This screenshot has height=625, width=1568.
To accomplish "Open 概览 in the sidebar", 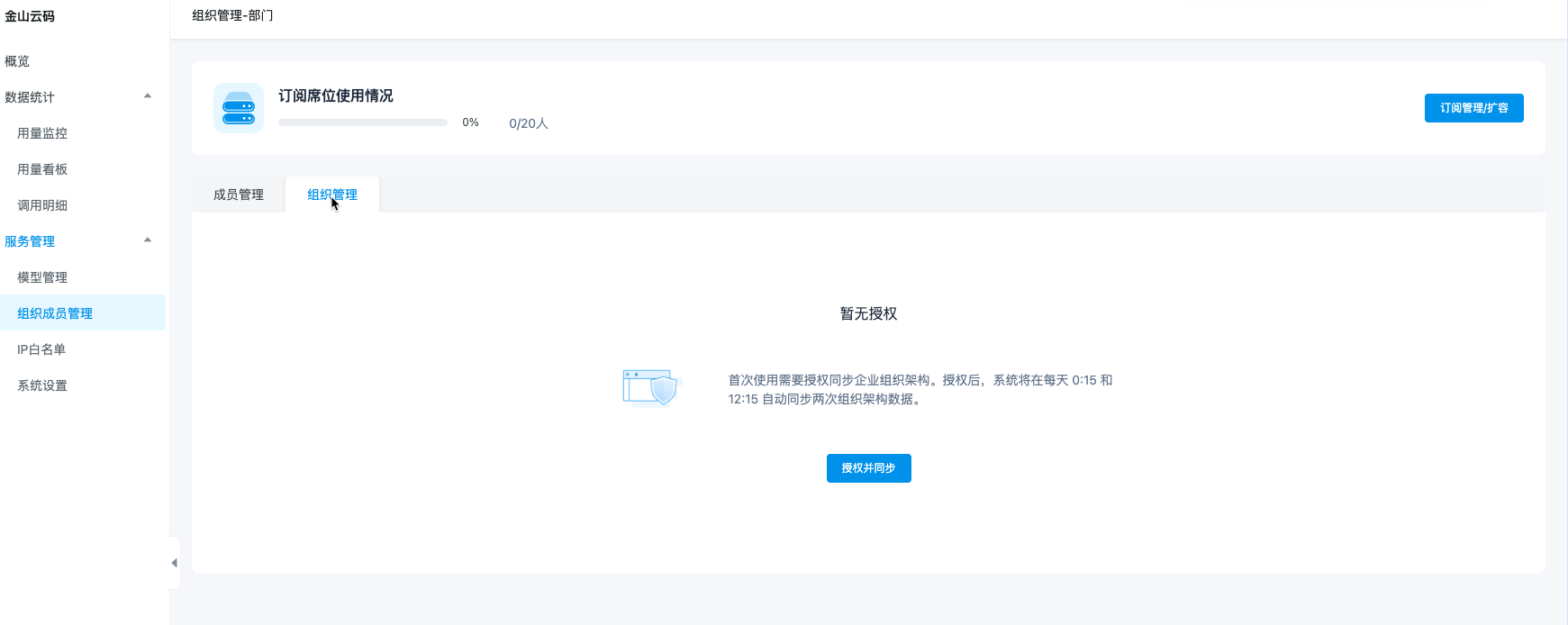I will 17,61.
